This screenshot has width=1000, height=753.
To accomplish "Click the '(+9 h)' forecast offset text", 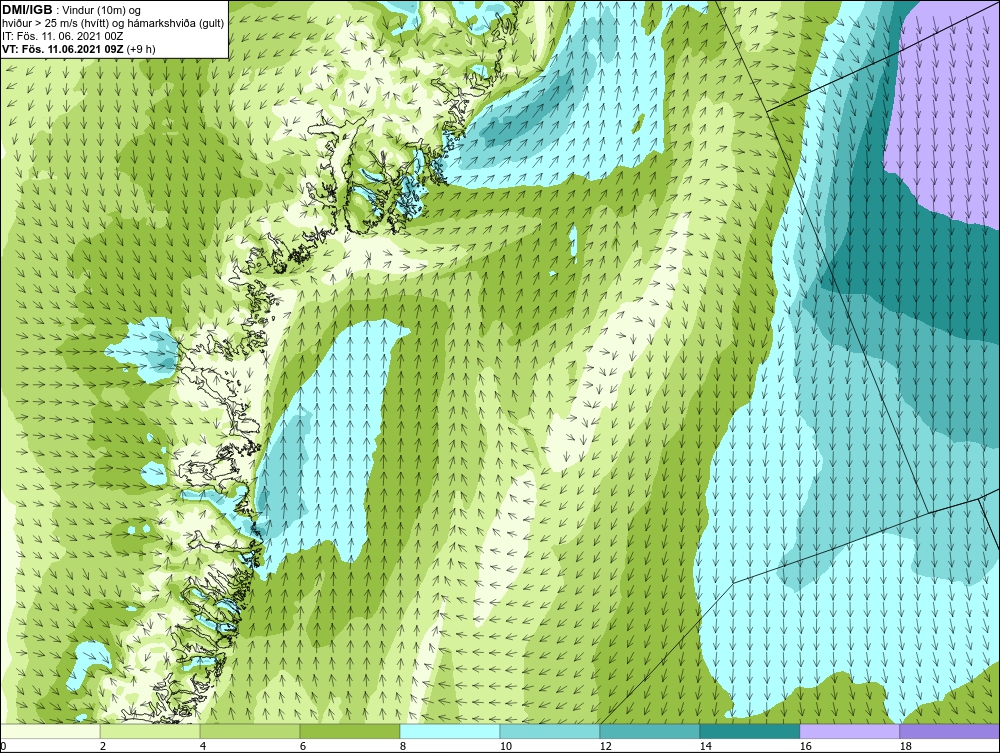I will [x=141, y=48].
